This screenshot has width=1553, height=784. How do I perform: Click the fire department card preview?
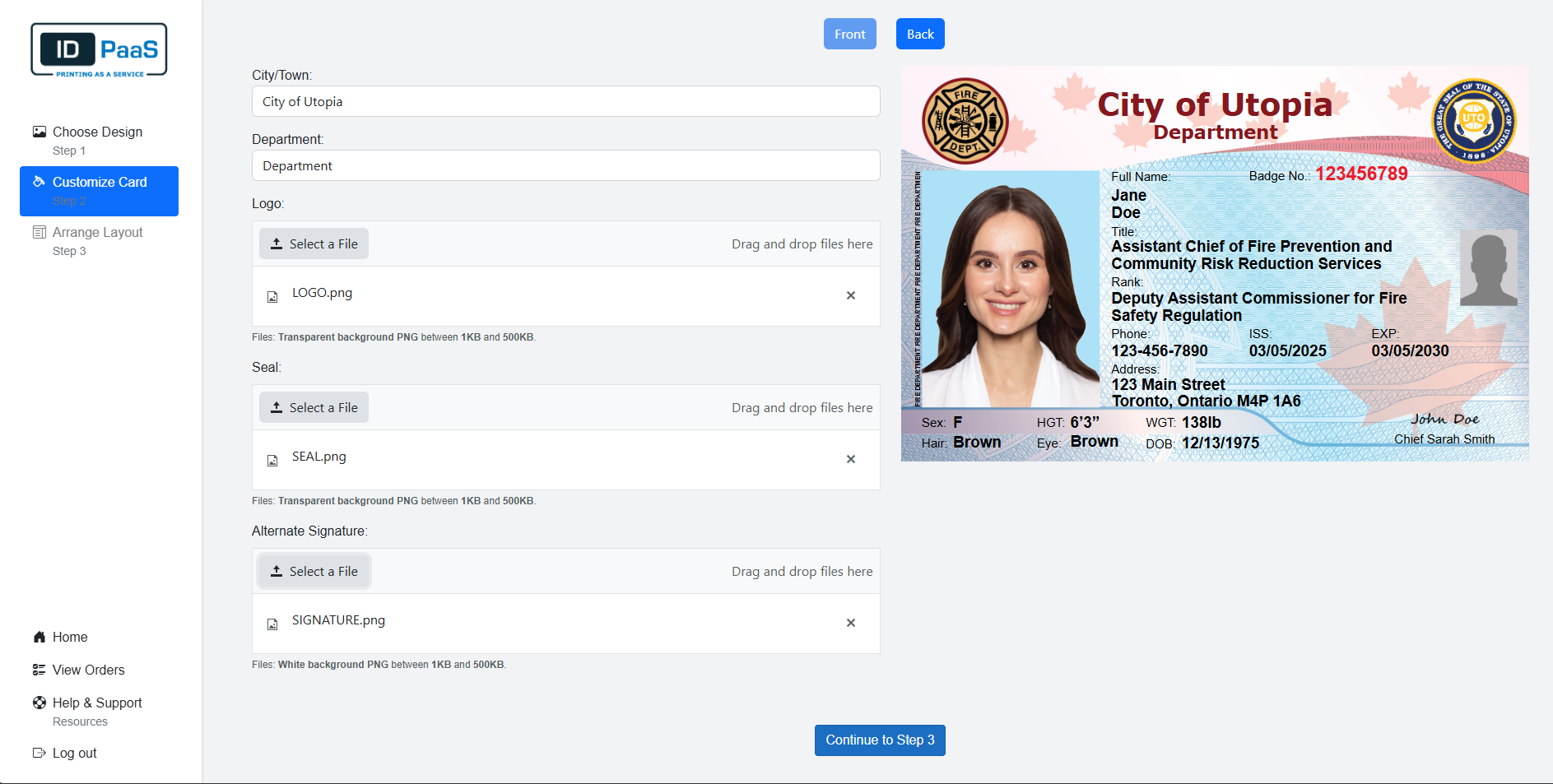[x=1214, y=263]
